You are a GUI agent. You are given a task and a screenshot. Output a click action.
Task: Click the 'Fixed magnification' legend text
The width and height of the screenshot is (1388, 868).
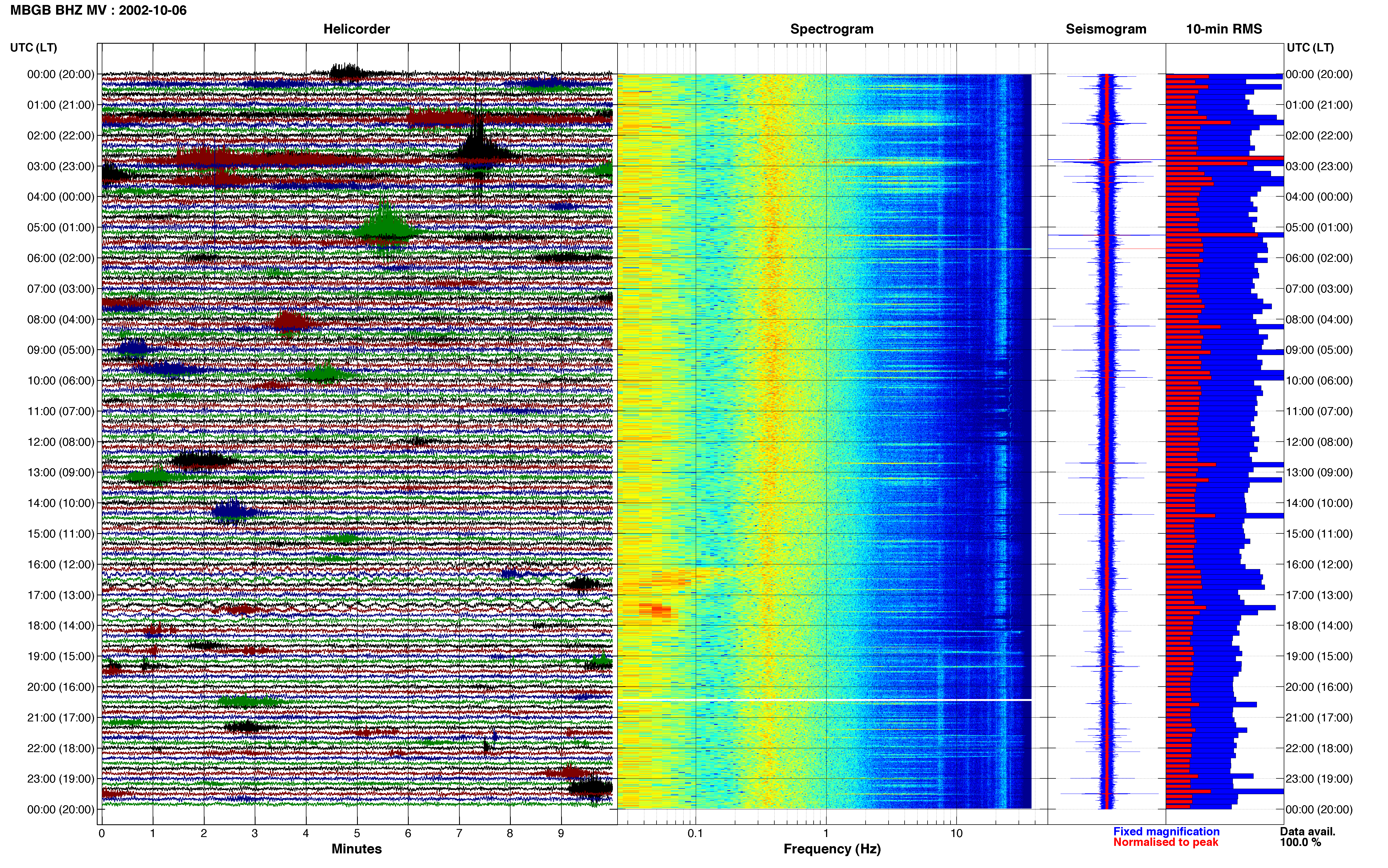(x=1166, y=832)
